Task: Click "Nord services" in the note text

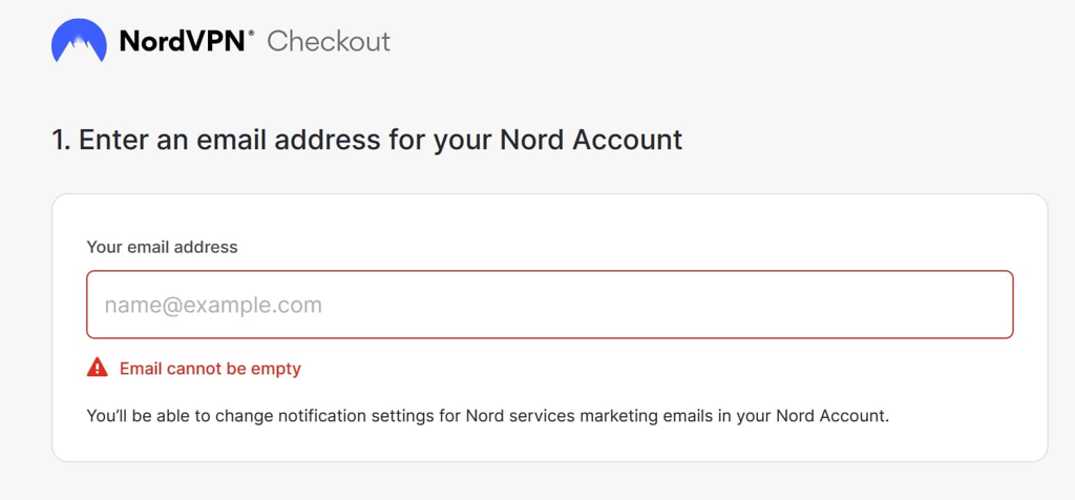Action: 516,415
